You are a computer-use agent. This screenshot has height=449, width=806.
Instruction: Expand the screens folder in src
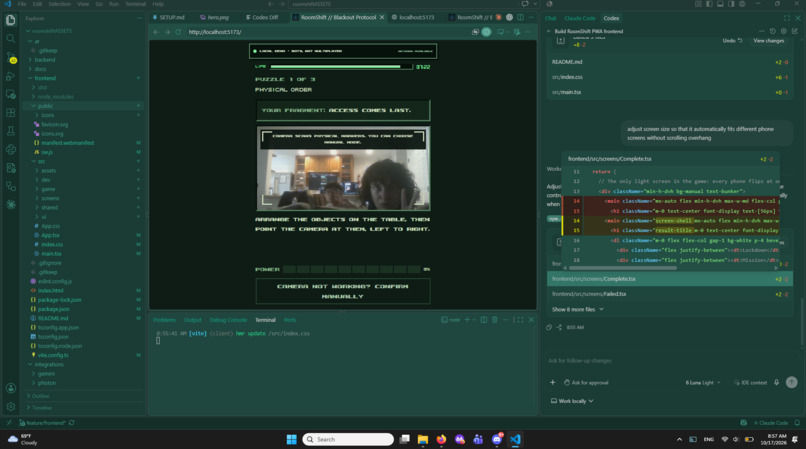click(50, 198)
